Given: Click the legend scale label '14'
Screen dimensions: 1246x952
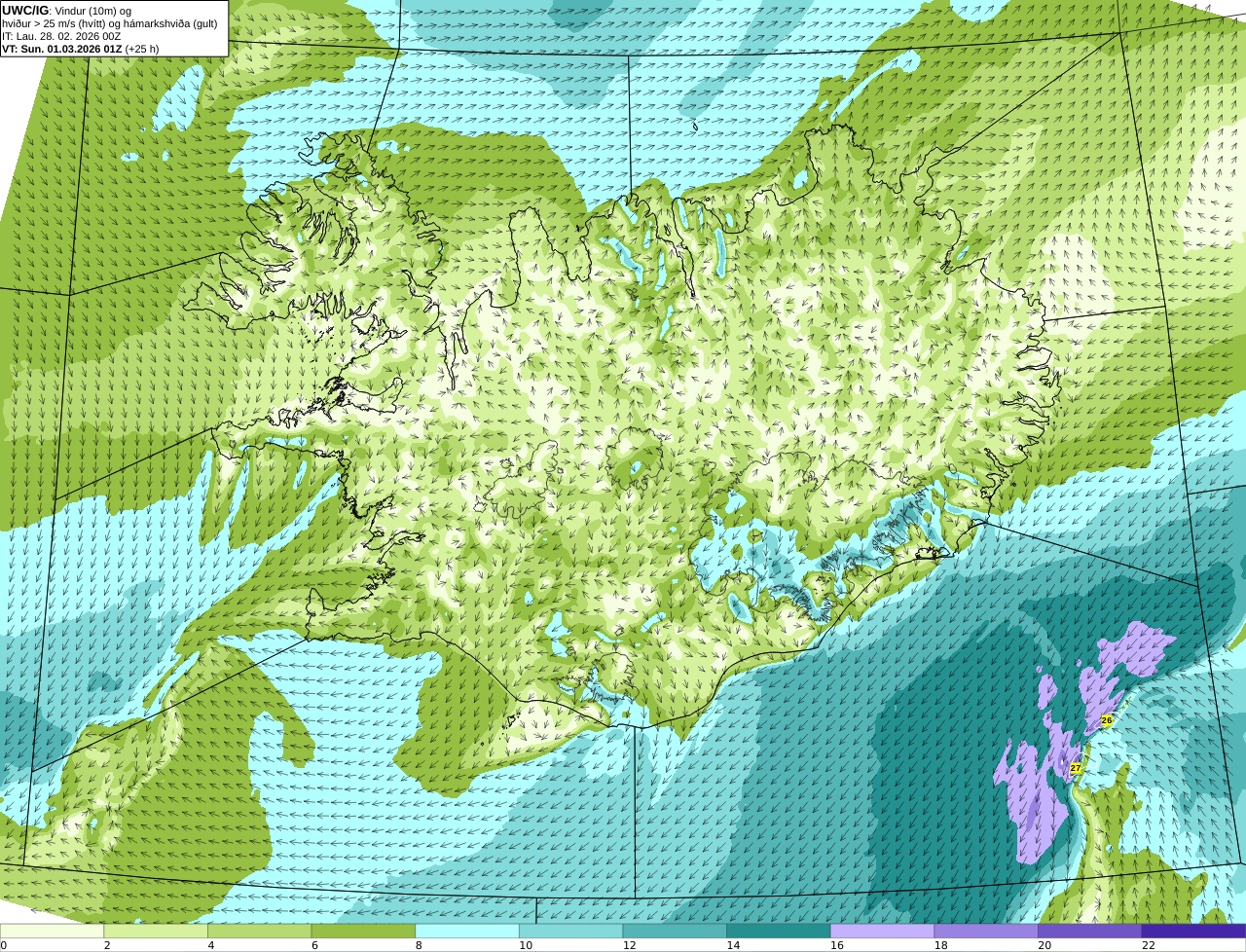Looking at the screenshot, I should coord(733,945).
